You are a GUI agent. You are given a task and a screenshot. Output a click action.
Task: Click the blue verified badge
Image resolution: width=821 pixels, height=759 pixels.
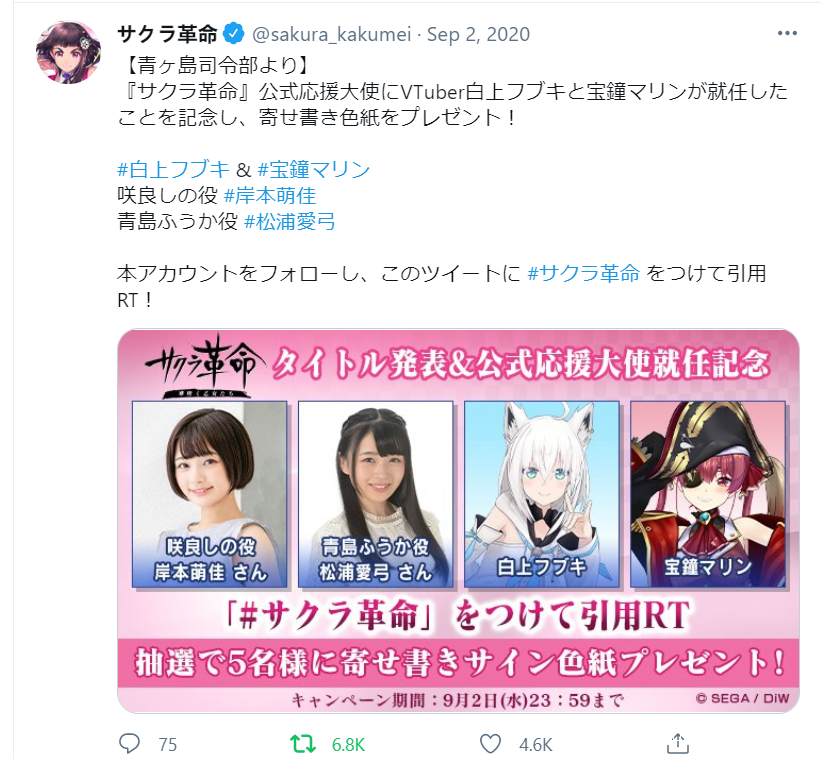234,34
